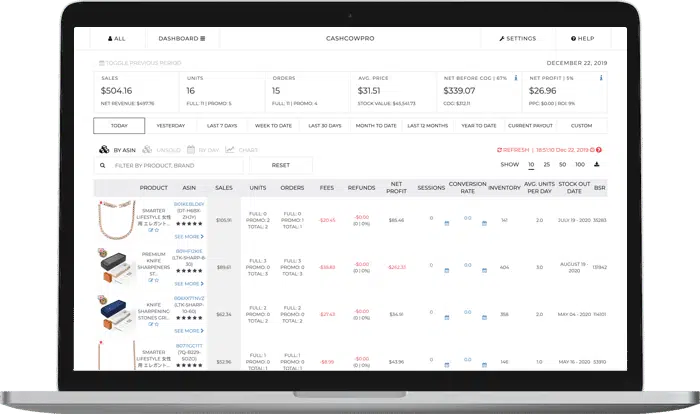The height and width of the screenshot is (414, 700).
Task: Show 50 rows per page
Action: click(x=562, y=164)
